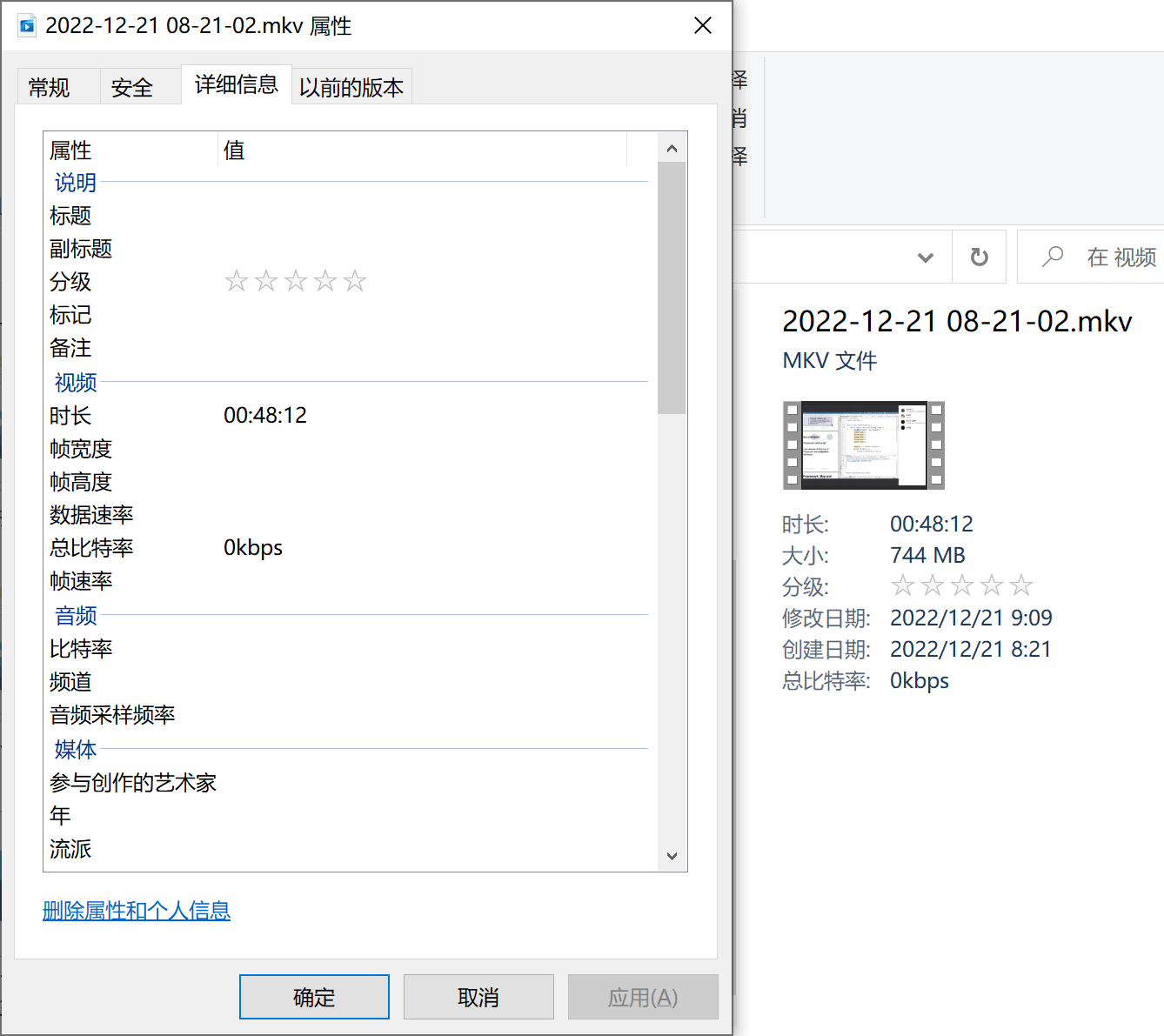Open the 删除属性和个人信息 link
This screenshot has width=1164, height=1036.
click(x=136, y=911)
